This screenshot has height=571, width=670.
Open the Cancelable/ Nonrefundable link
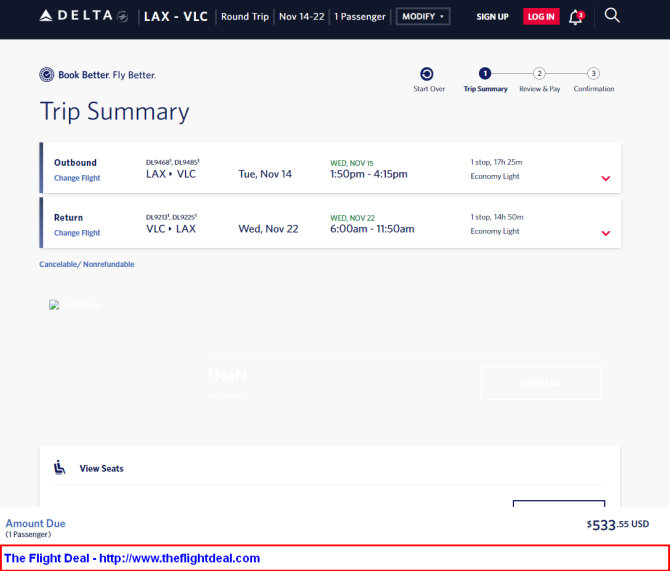(x=87, y=264)
